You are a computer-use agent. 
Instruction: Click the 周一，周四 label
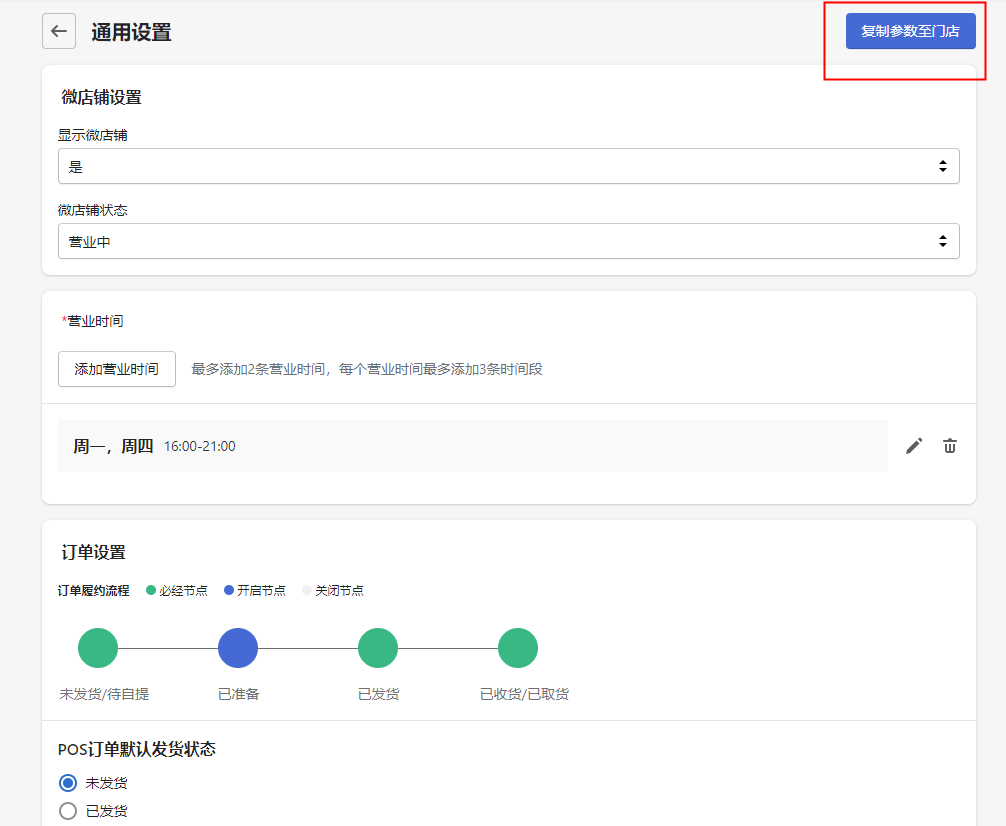(113, 446)
